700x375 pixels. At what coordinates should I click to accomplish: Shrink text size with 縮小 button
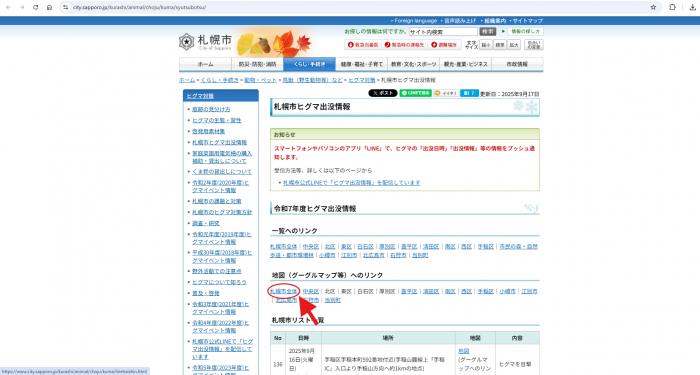(486, 45)
